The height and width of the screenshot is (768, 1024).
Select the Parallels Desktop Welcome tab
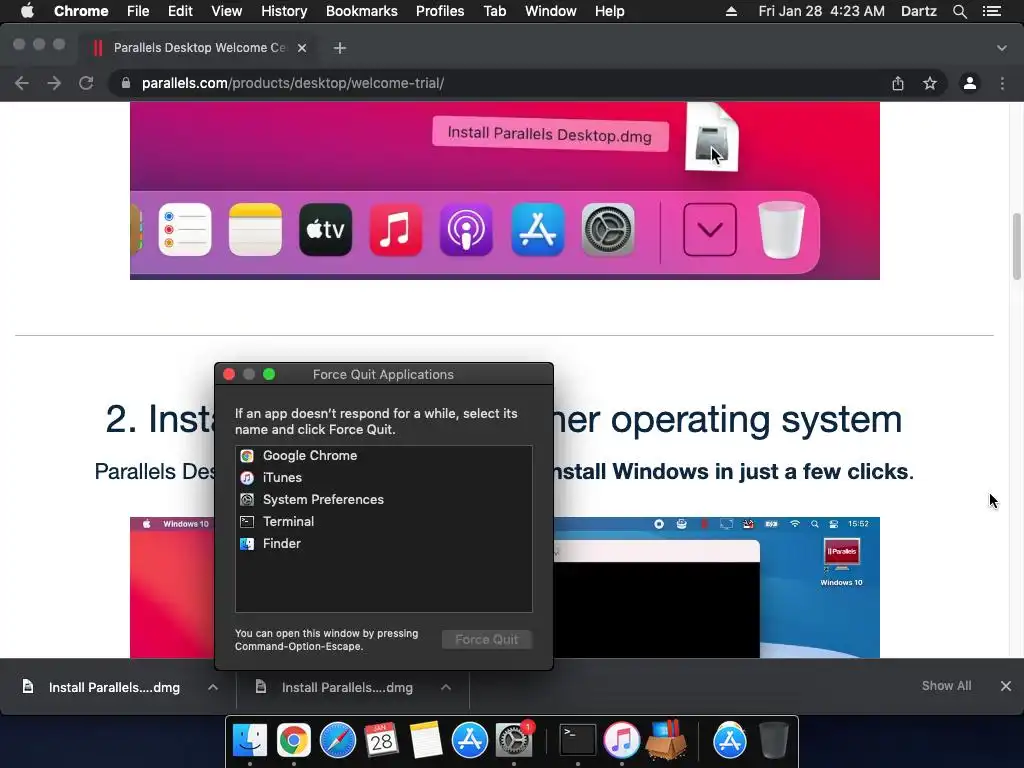tap(198, 48)
